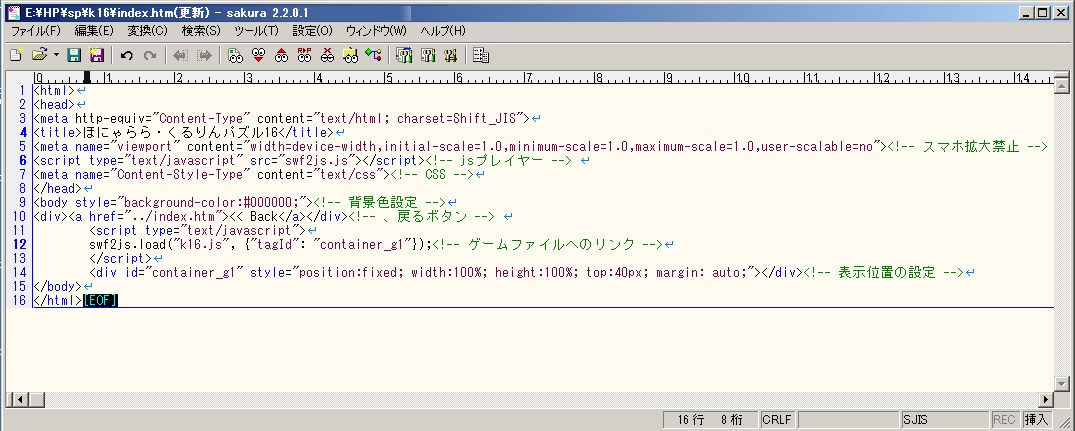
Task: Click line number 16
Action: coord(19,300)
